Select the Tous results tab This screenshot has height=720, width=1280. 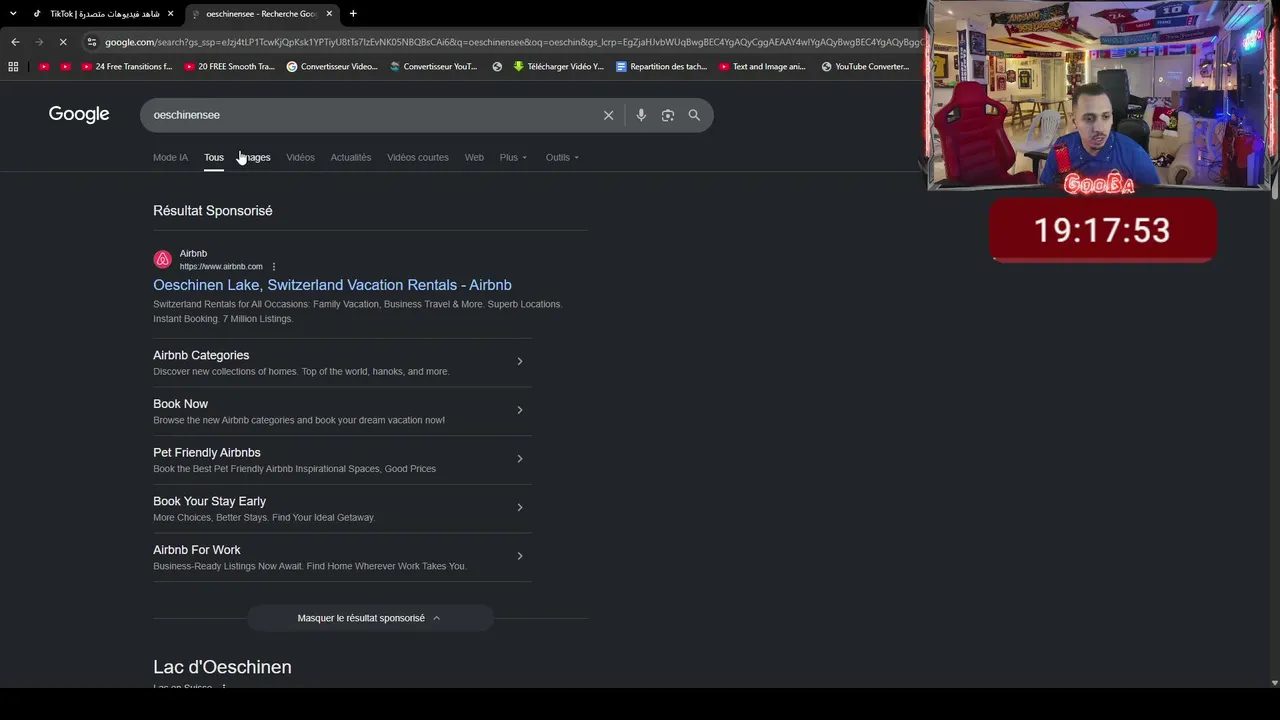(x=214, y=157)
